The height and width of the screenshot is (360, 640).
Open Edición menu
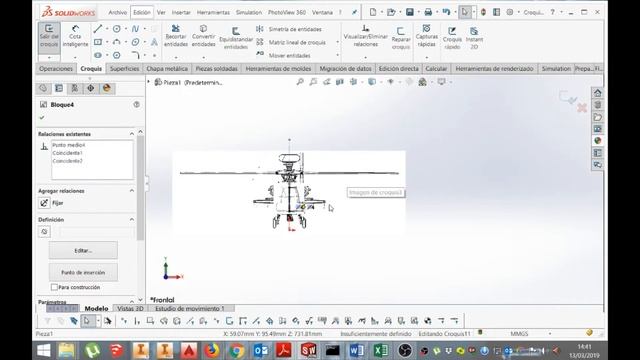[142, 12]
